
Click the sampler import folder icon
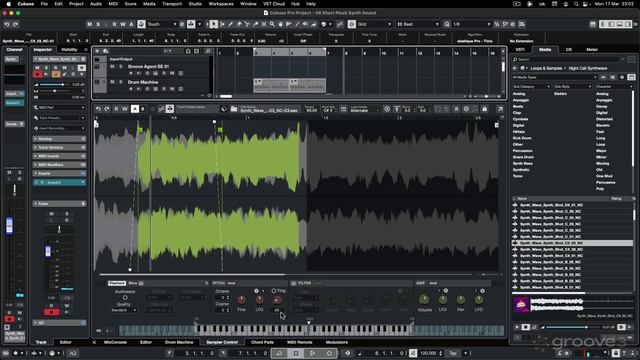[x=234, y=109]
